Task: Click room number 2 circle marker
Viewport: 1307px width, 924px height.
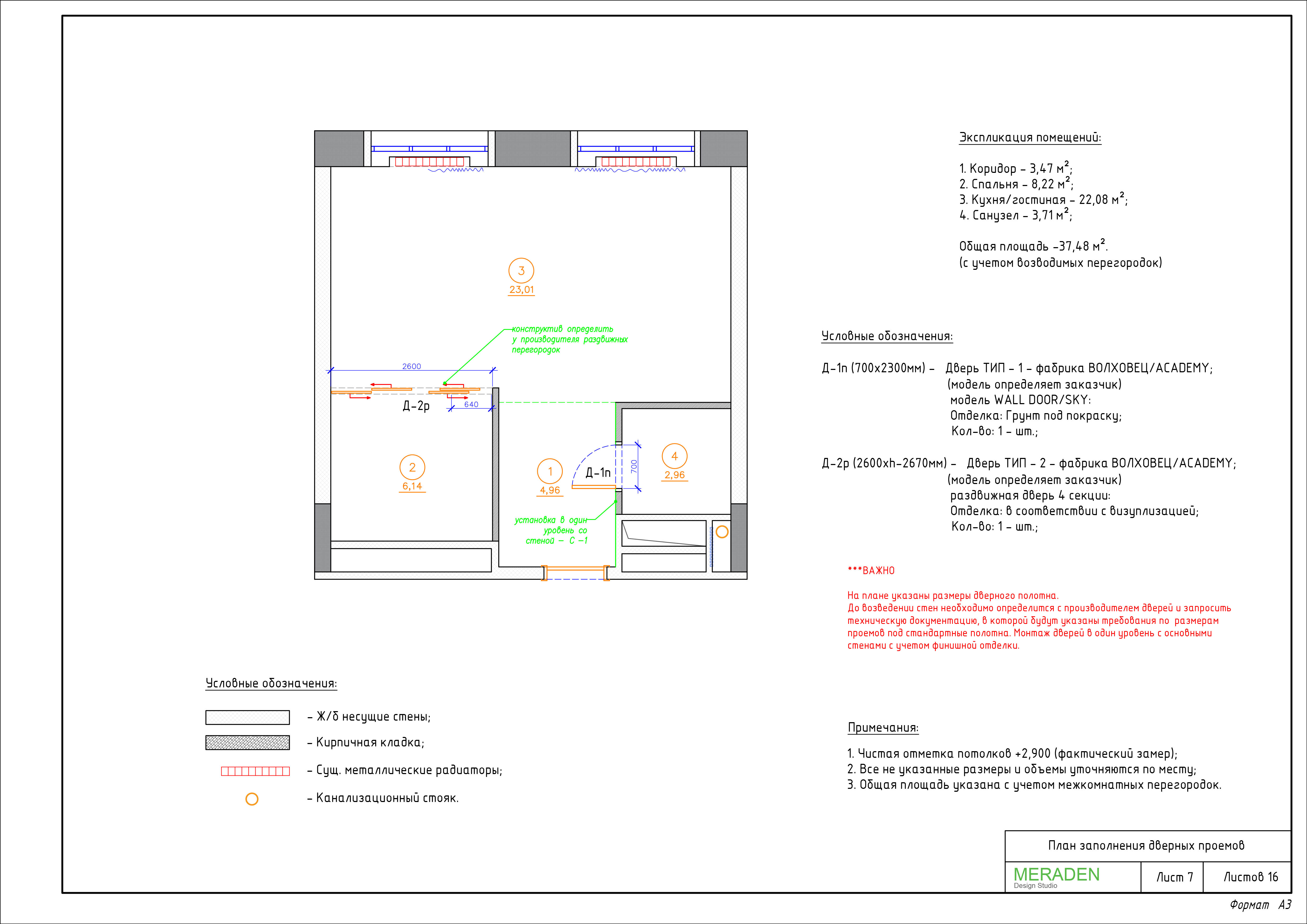Action: coord(412,467)
